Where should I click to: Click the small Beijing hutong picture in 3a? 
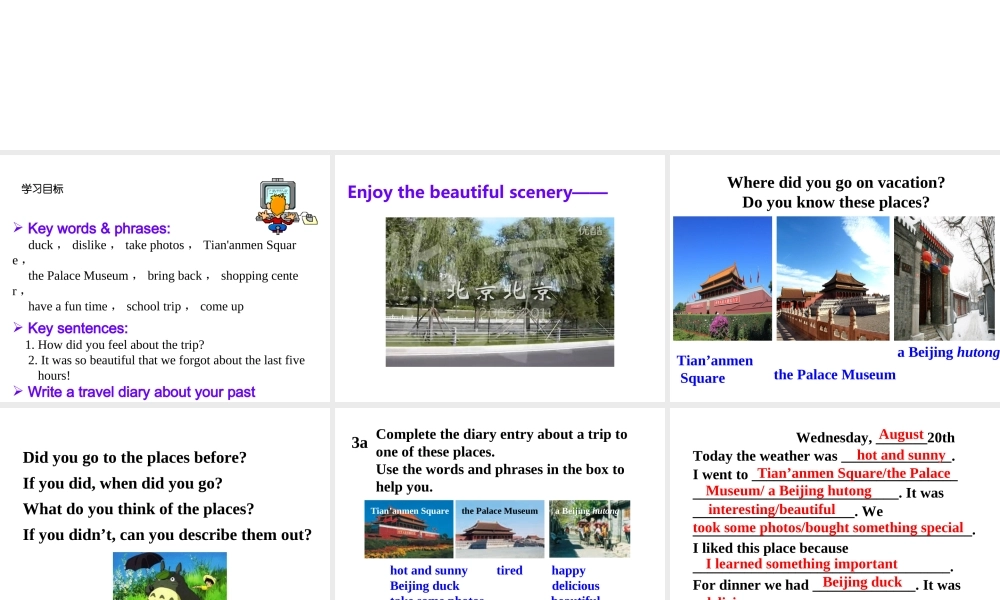(589, 529)
